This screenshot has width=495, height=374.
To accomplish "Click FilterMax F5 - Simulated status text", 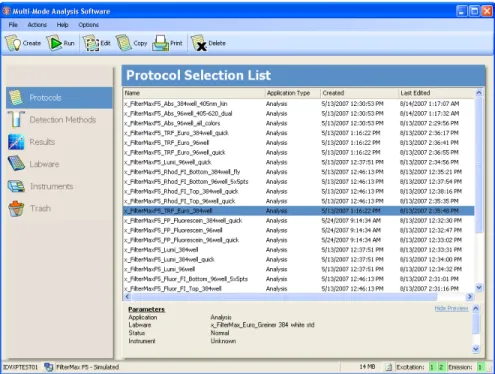I will coord(88,367).
